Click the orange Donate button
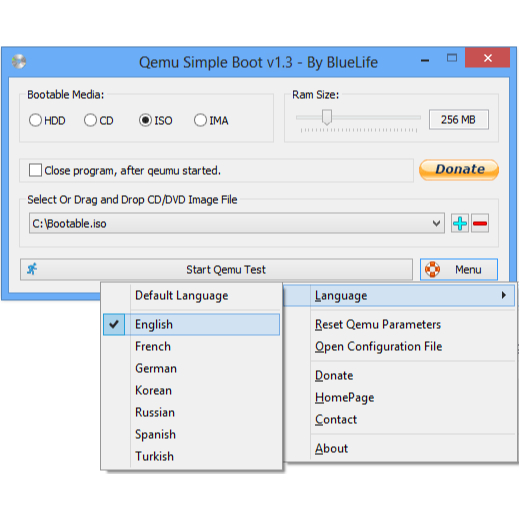This screenshot has width=519, height=519. [459, 170]
